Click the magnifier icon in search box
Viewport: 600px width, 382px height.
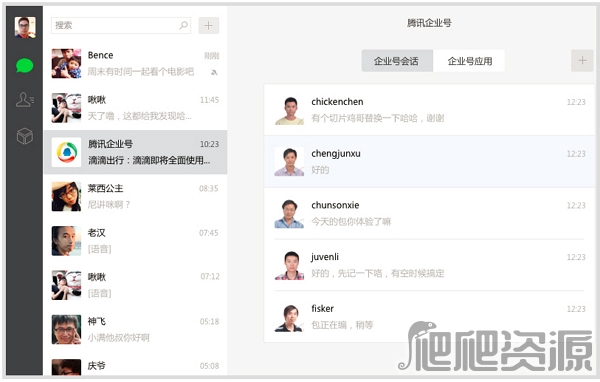click(183, 25)
